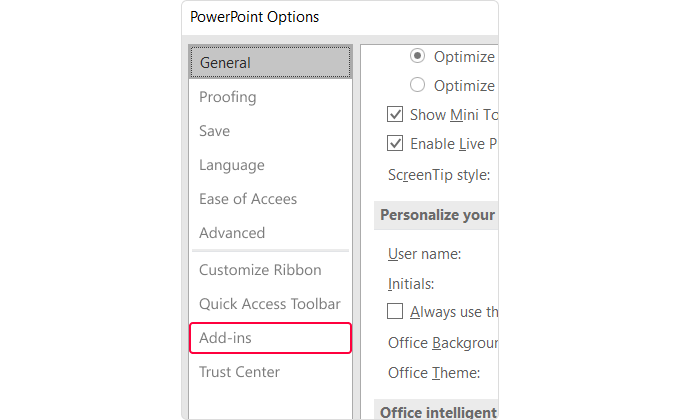Switch to the Save category
This screenshot has height=420, width=700.
[x=215, y=131]
